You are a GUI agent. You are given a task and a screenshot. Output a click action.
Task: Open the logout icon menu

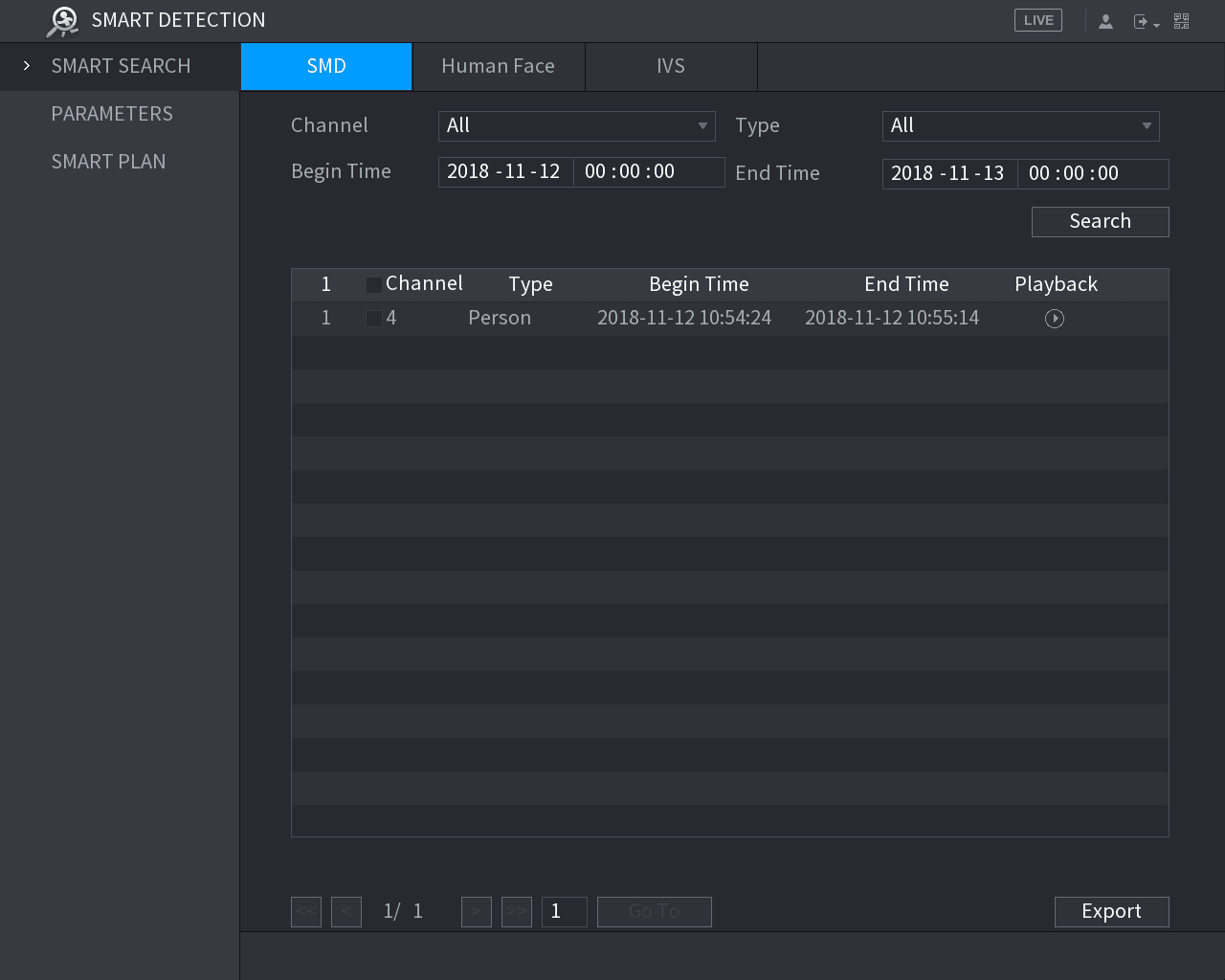1146,21
